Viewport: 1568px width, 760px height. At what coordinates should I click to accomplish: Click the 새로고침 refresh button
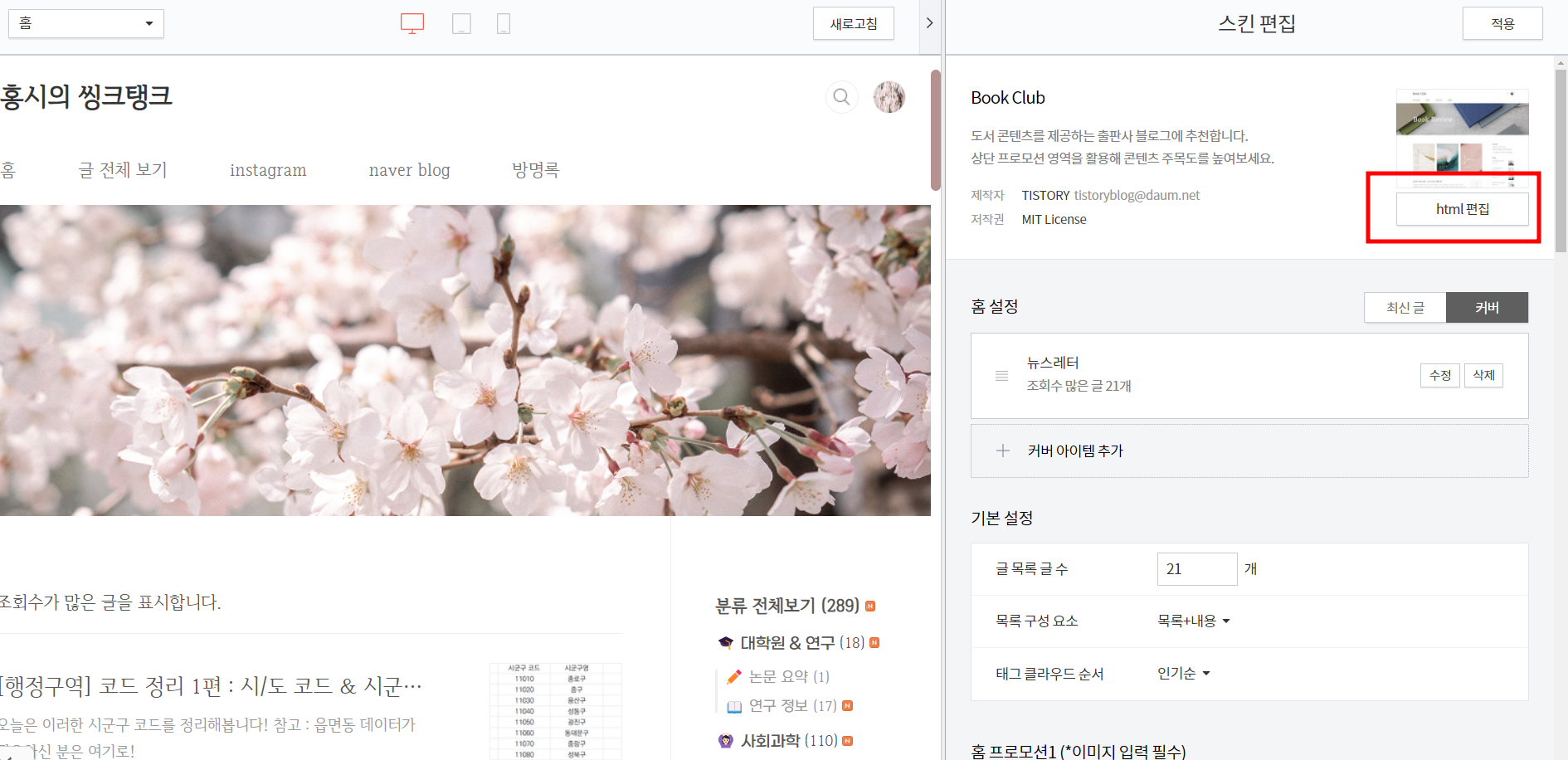click(x=854, y=23)
